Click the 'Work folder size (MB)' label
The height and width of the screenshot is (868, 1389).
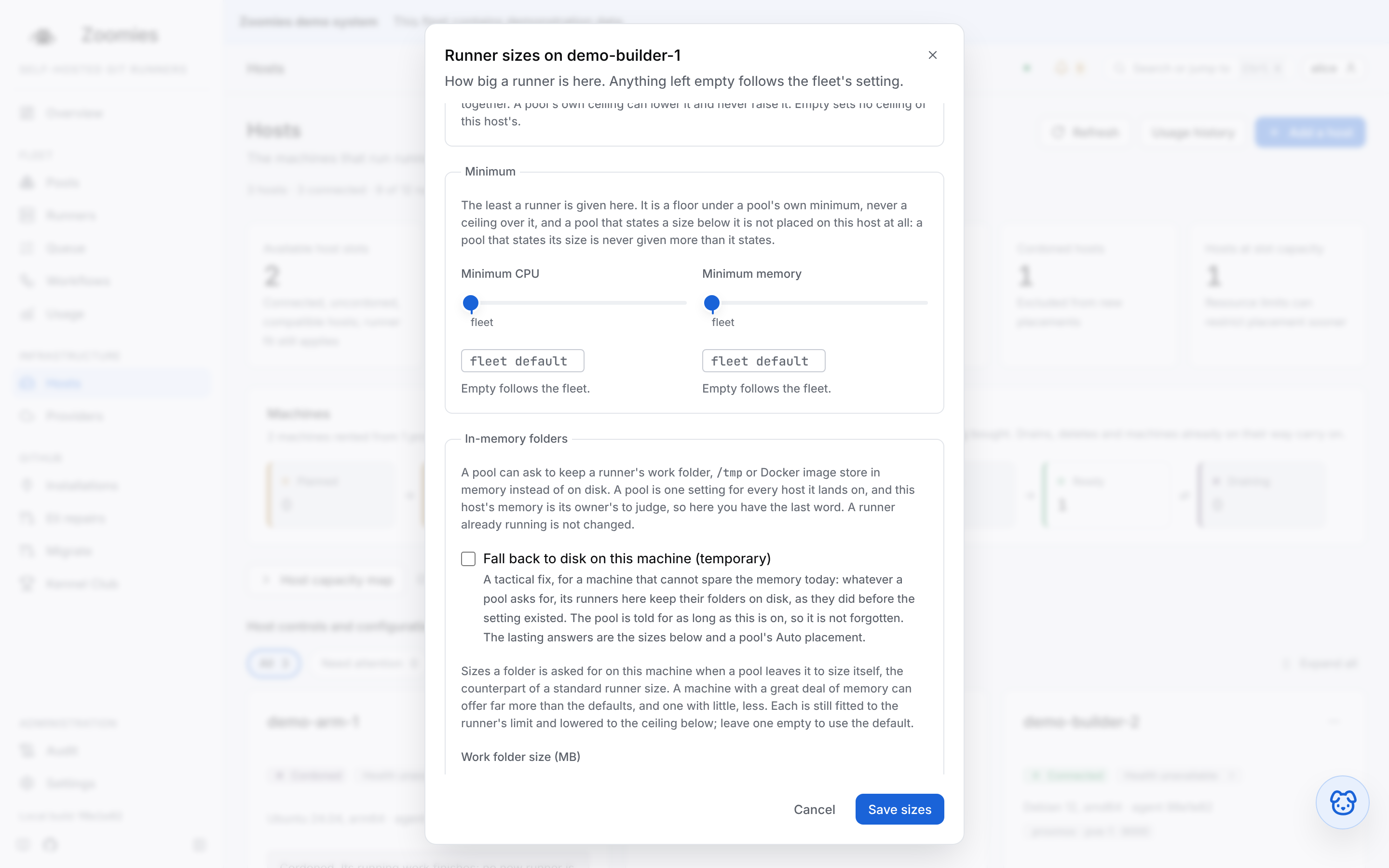[520, 757]
